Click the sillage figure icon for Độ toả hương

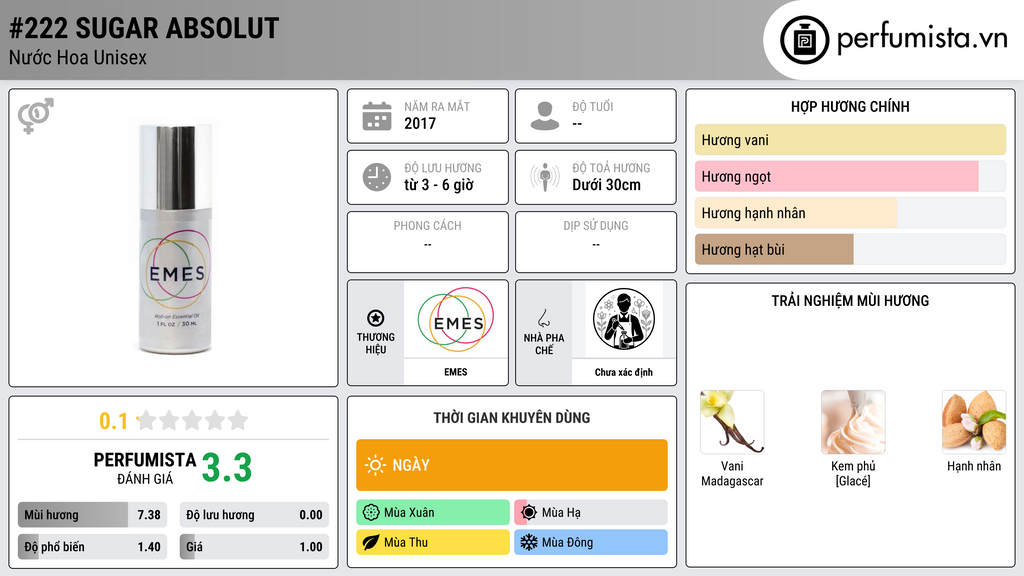pyautogui.click(x=545, y=177)
